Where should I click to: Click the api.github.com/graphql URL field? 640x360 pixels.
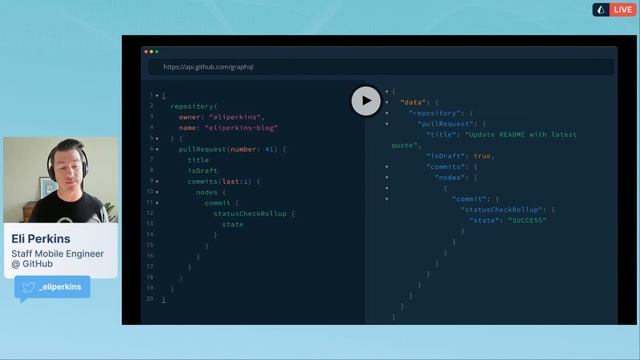point(381,67)
